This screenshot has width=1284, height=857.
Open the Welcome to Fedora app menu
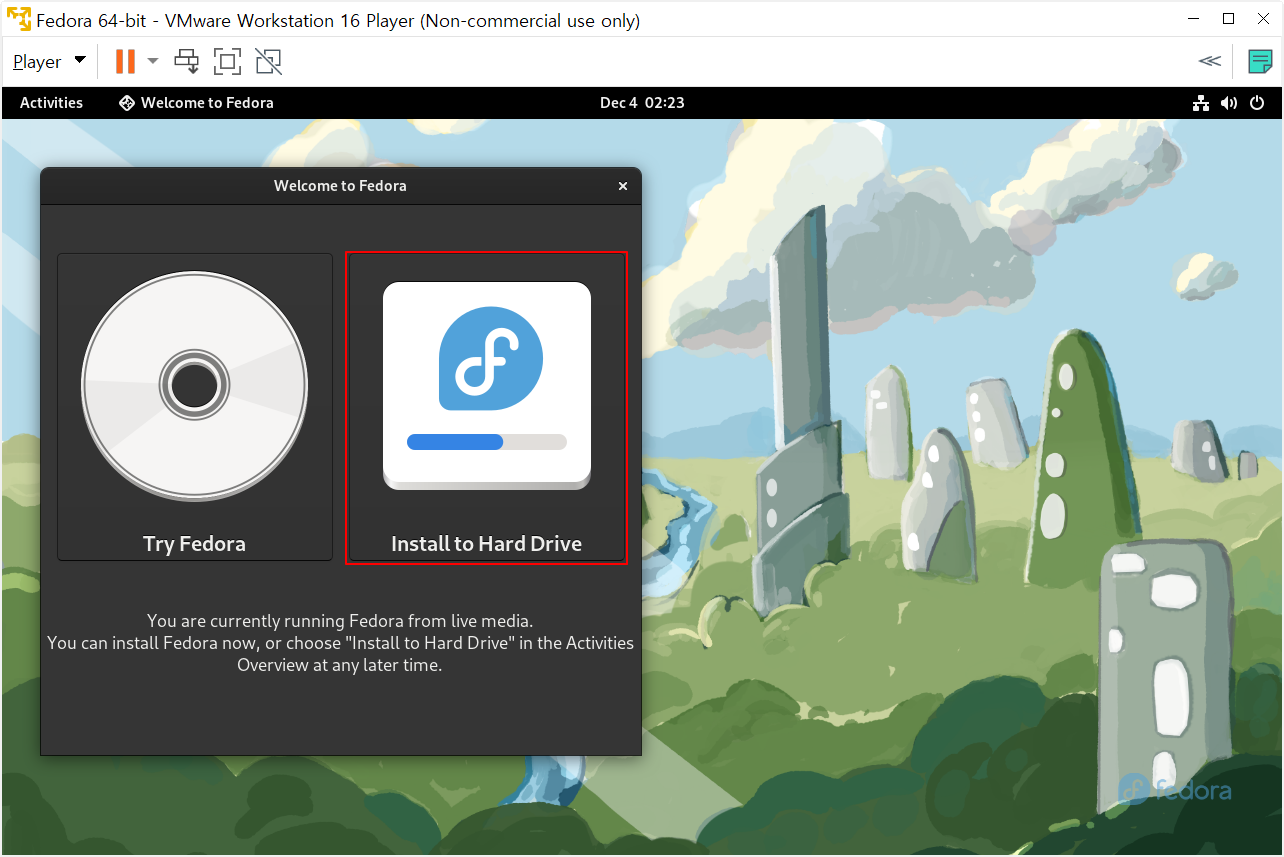point(196,103)
